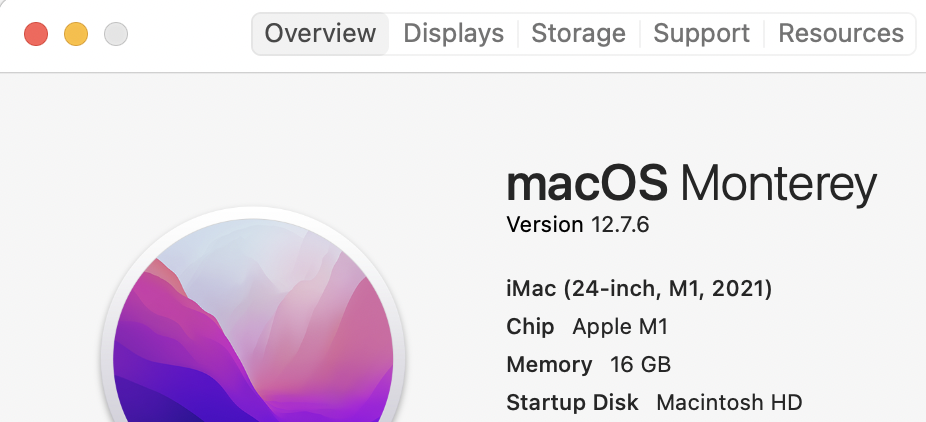The height and width of the screenshot is (422, 926).
Task: Go to the Support tab
Action: [x=701, y=33]
